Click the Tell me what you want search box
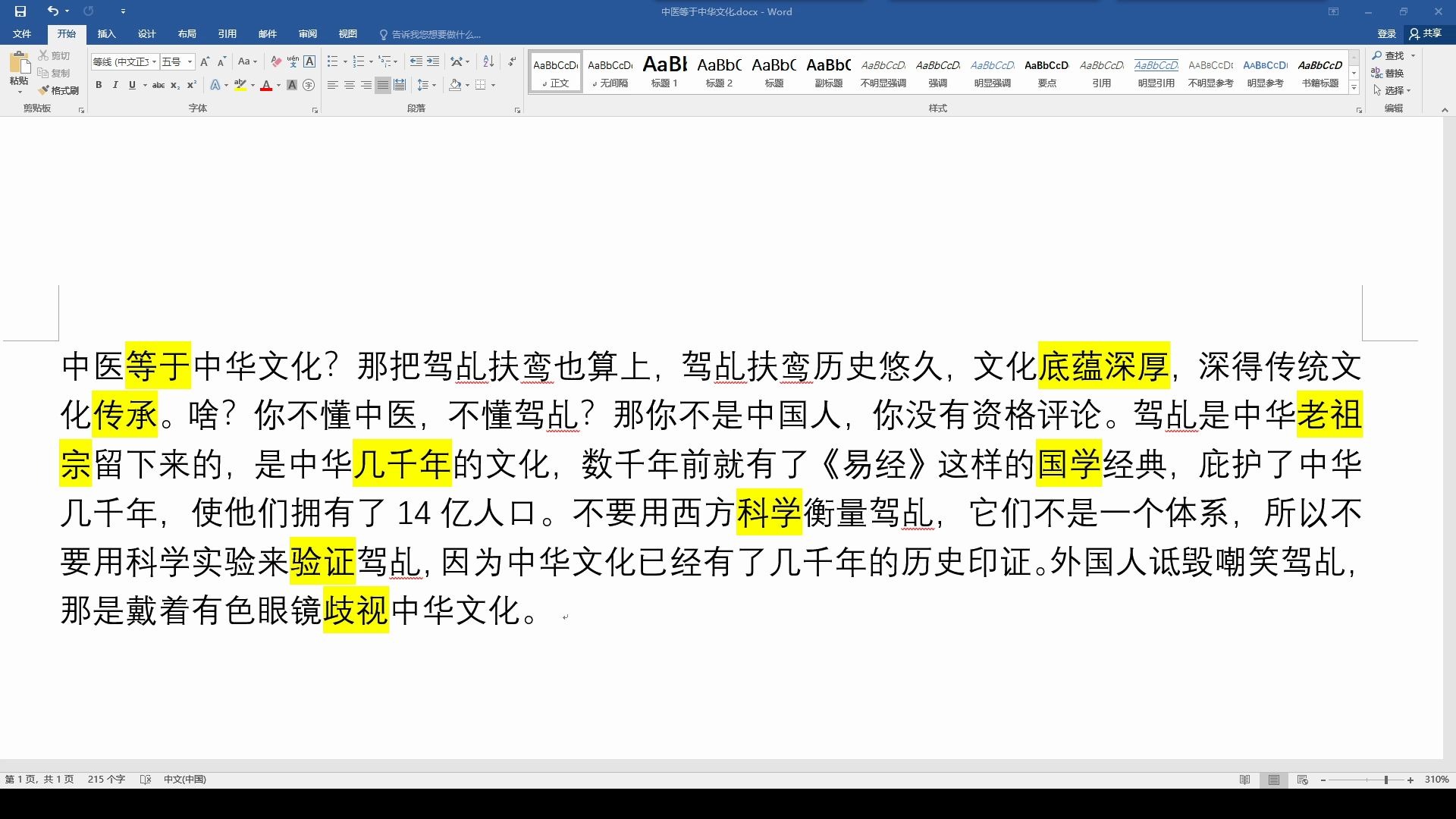The height and width of the screenshot is (819, 1456). point(430,35)
